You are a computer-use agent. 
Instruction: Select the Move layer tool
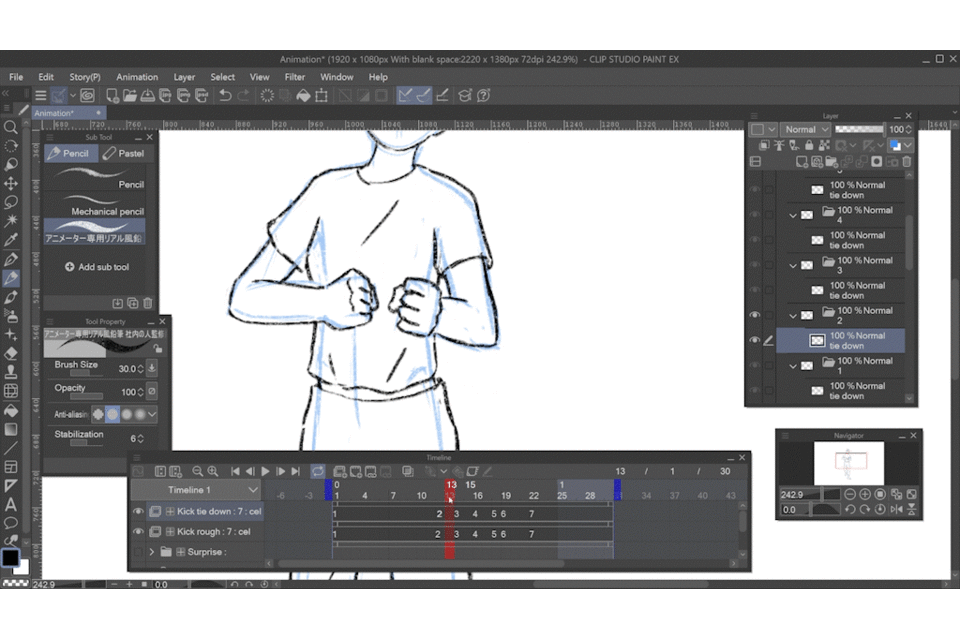click(x=11, y=184)
